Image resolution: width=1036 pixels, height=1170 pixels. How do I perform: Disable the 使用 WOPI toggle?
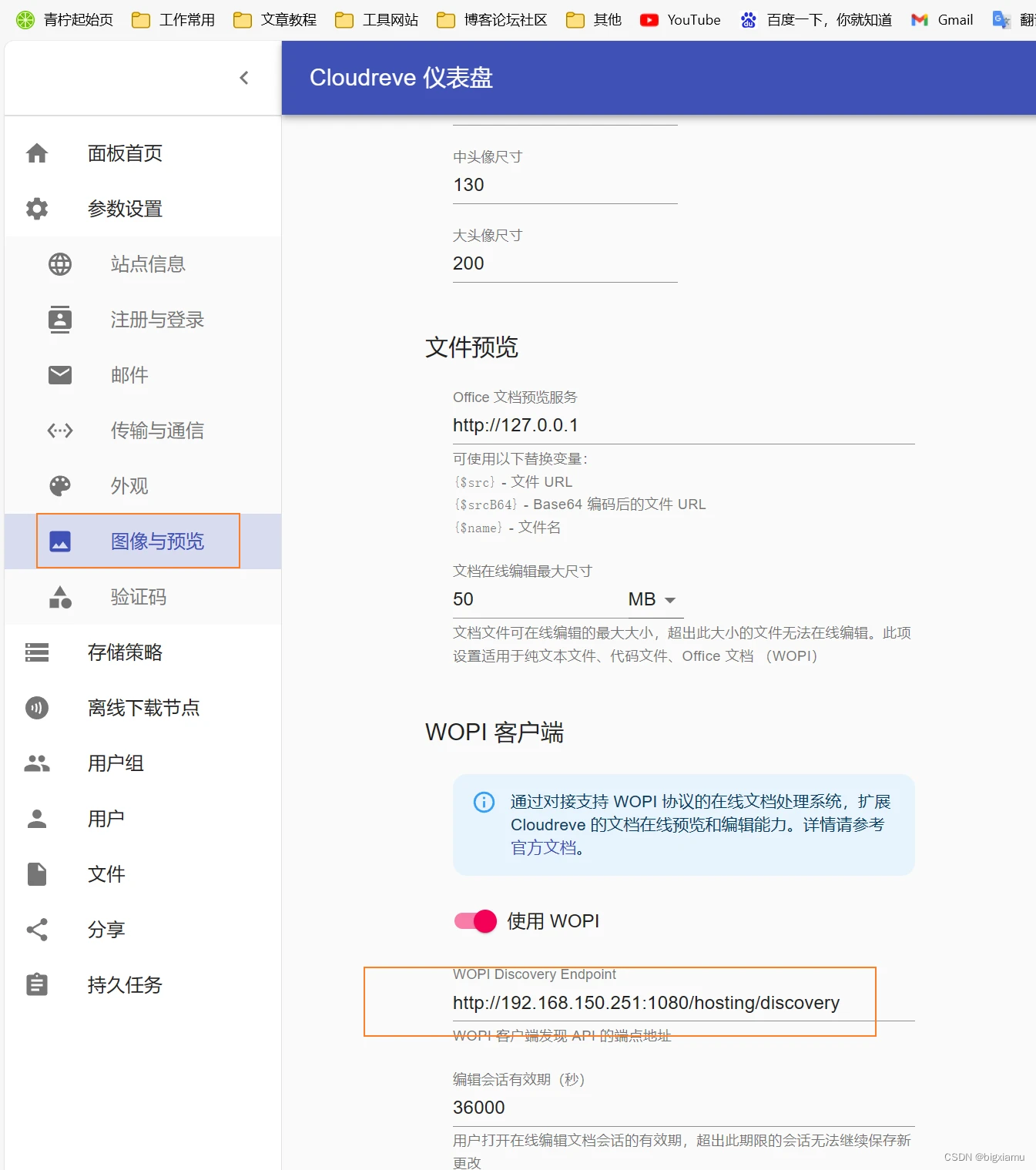[x=474, y=920]
